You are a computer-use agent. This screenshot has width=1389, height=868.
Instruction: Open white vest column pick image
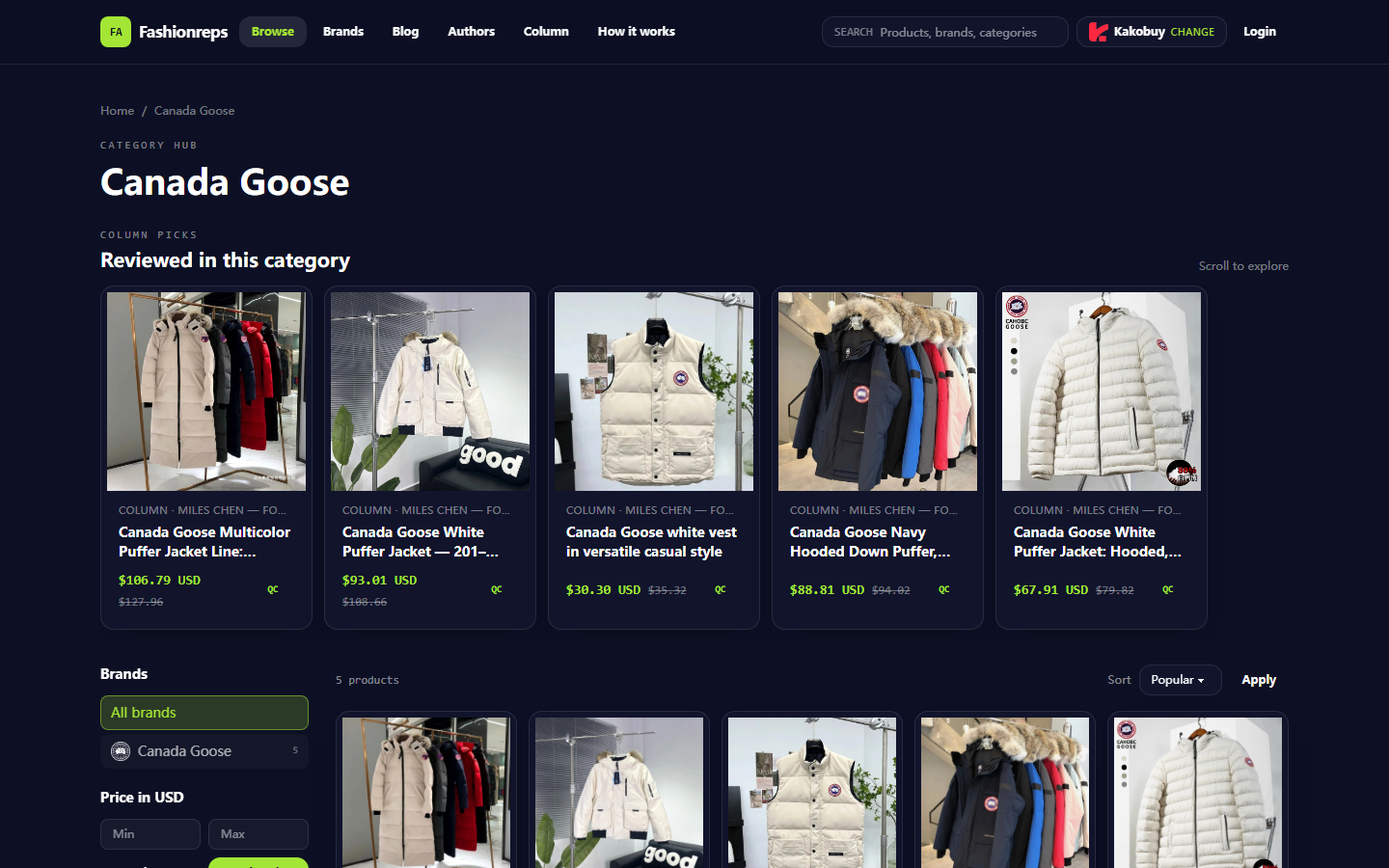click(654, 392)
